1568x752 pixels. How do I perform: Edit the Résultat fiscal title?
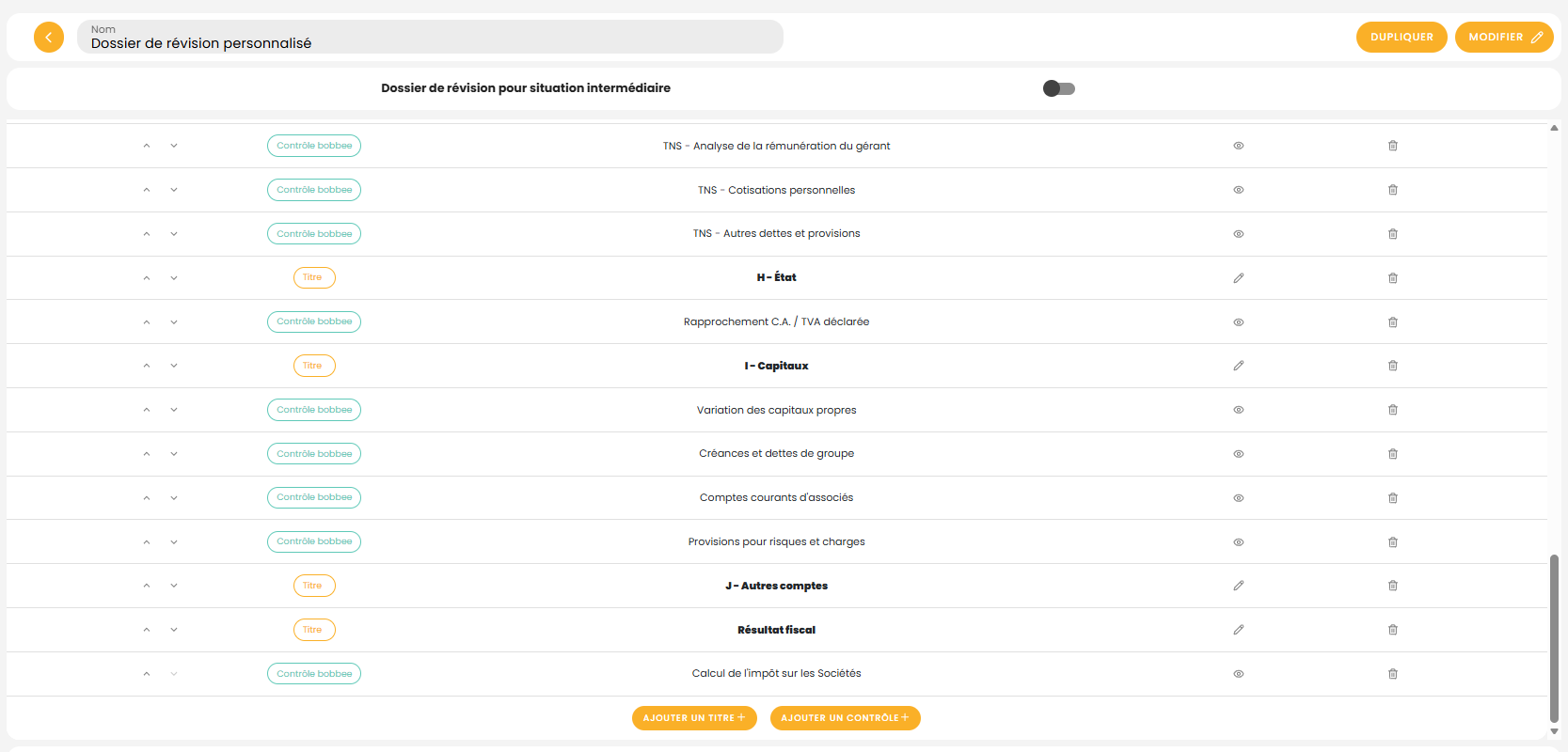pos(1239,630)
